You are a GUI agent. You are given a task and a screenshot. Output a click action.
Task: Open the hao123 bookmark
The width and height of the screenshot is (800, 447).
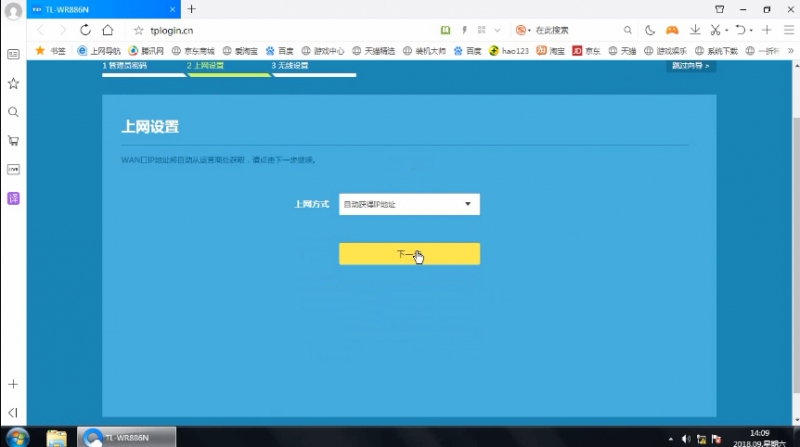pyautogui.click(x=509, y=51)
